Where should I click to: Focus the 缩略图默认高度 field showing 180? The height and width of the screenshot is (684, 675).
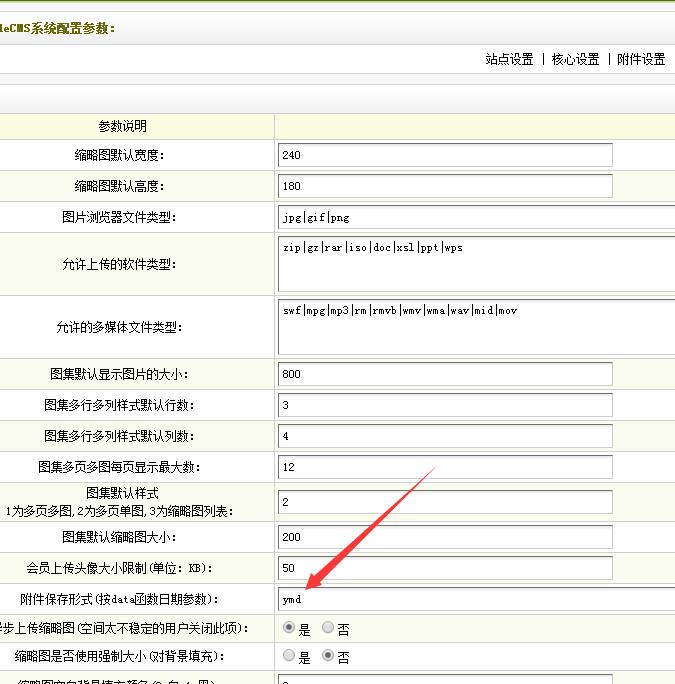[x=445, y=186]
